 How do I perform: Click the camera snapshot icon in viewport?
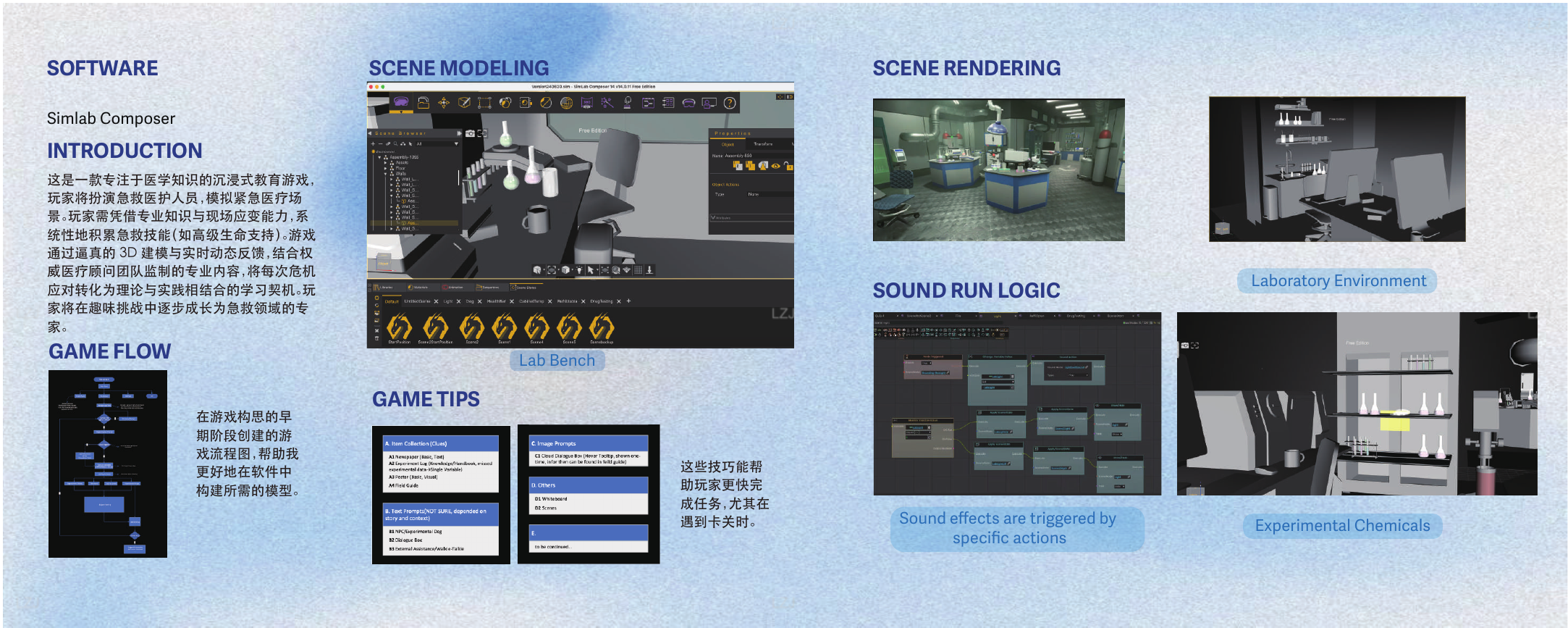pos(471,133)
